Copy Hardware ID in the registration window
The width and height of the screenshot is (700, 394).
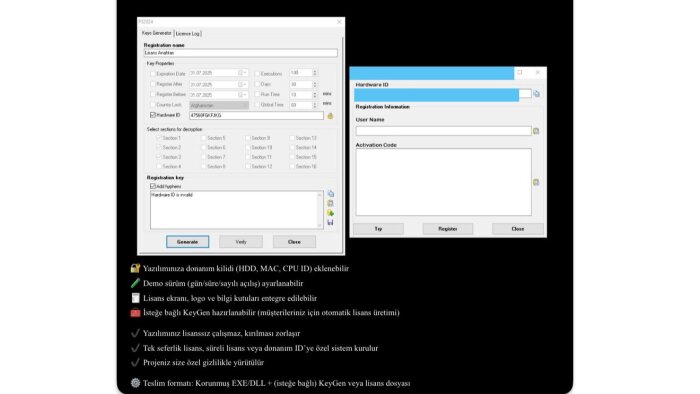(537, 94)
